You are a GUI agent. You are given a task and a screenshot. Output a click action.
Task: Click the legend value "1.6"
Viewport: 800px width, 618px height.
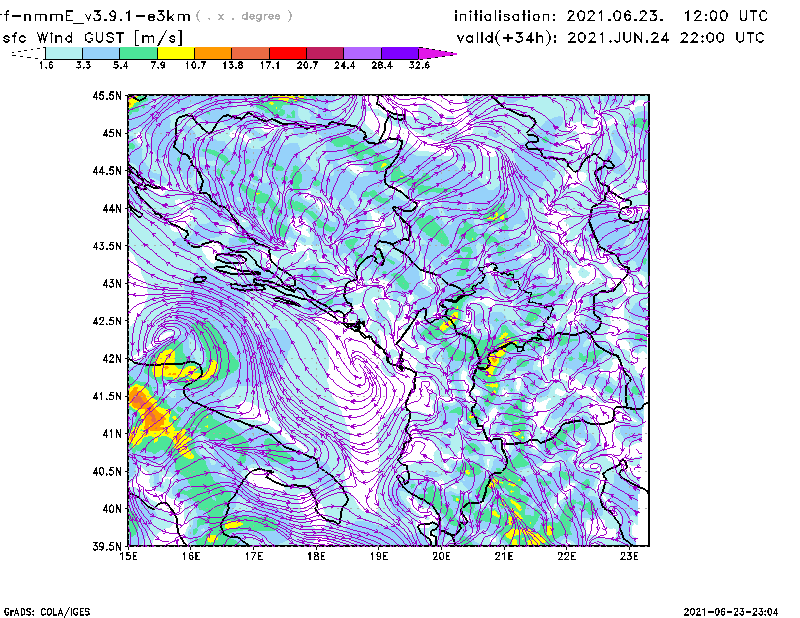click(46, 65)
